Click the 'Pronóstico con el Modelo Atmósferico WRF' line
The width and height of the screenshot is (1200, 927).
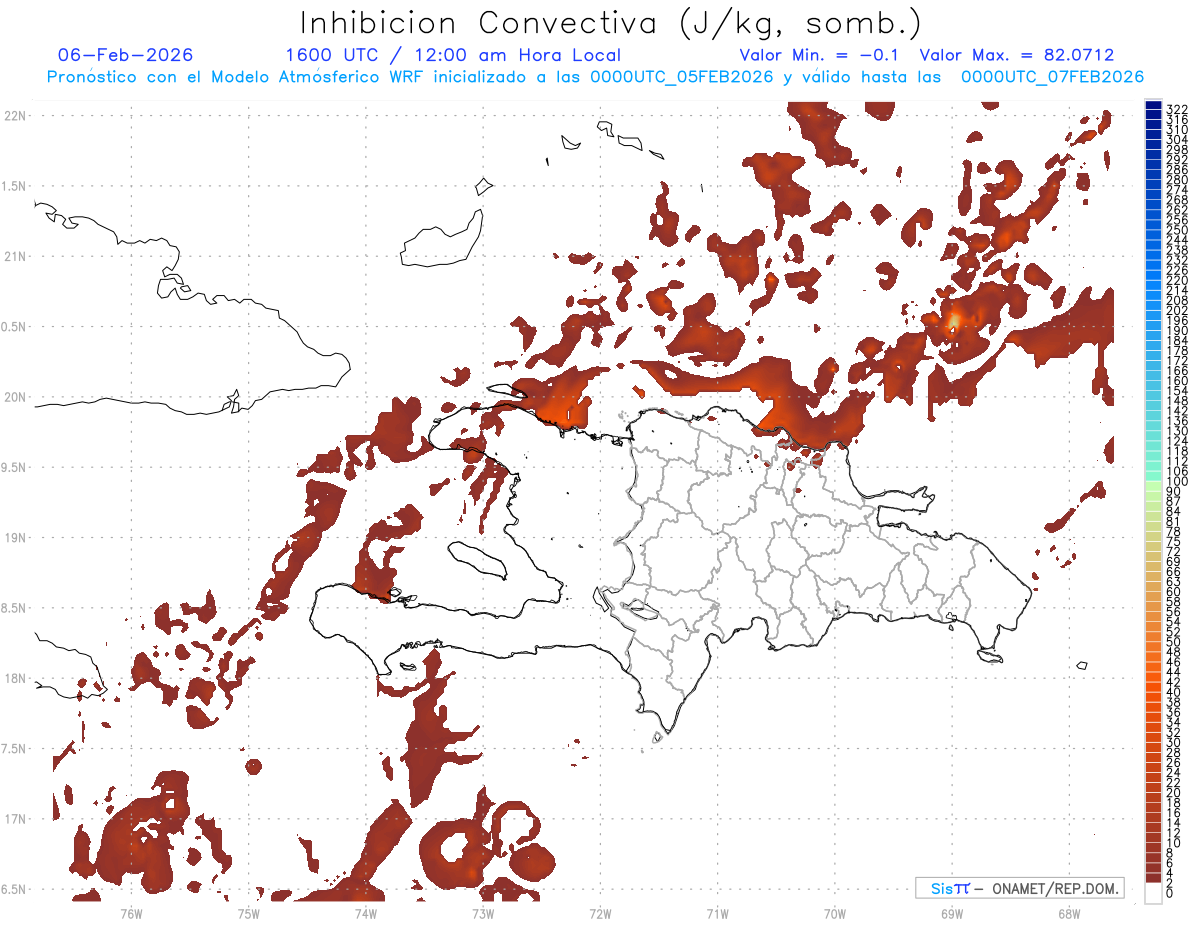[595, 77]
